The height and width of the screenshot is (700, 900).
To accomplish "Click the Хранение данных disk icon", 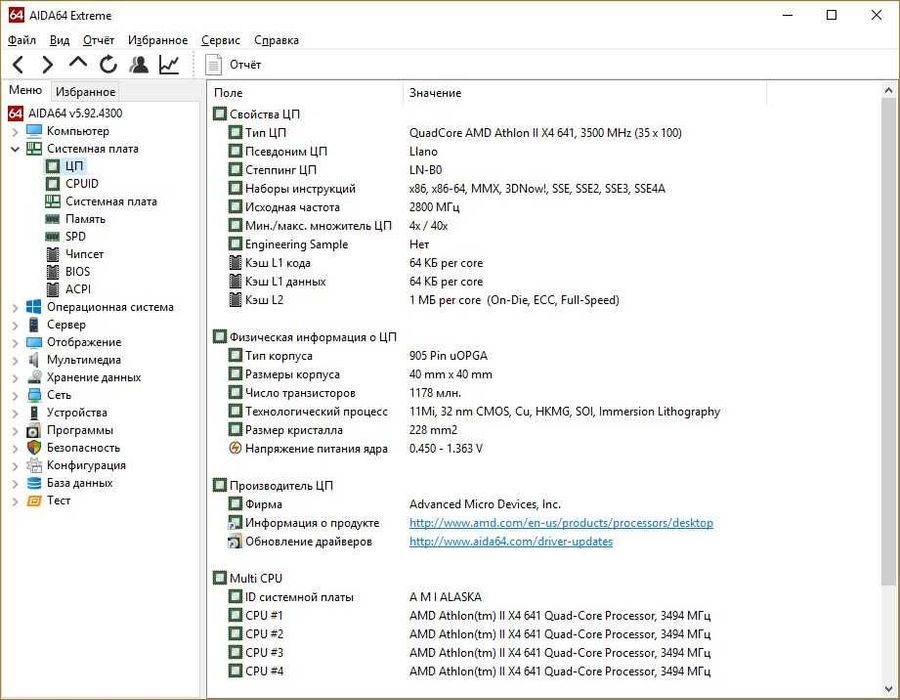I will 34,378.
